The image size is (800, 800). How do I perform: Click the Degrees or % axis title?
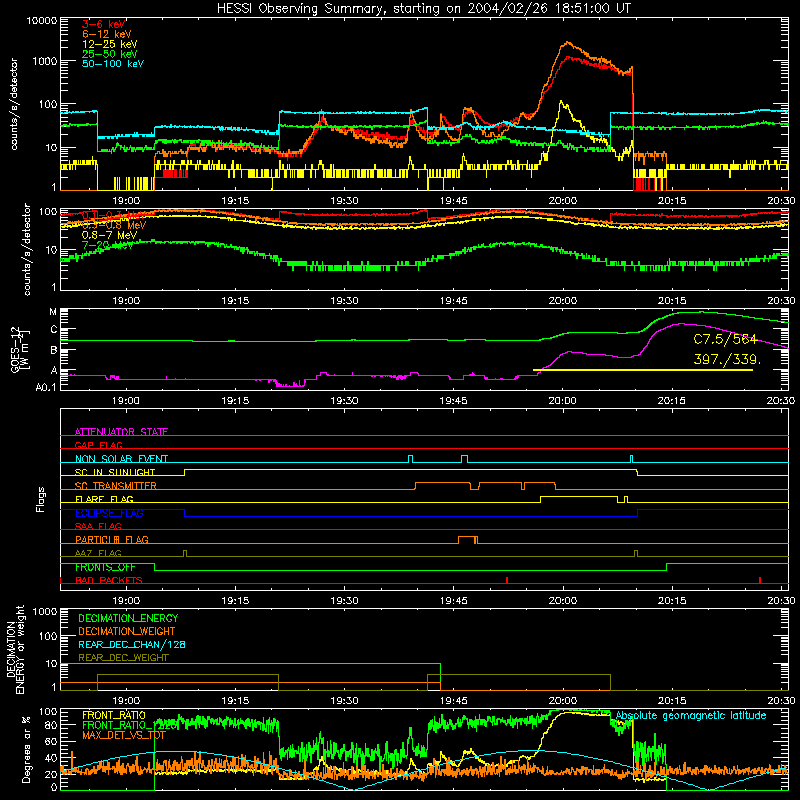(x=26, y=749)
